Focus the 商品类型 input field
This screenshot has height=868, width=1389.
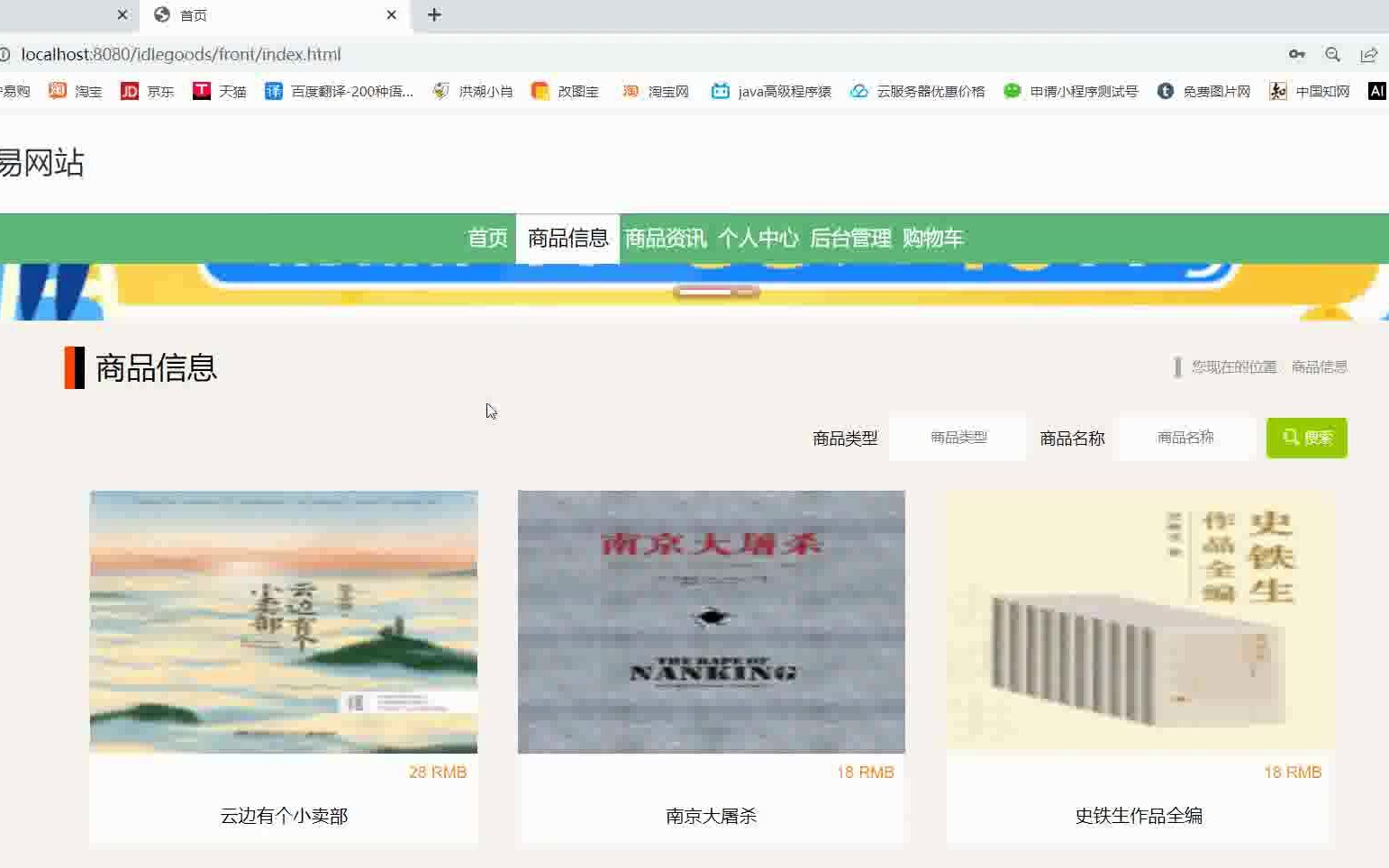coord(958,438)
